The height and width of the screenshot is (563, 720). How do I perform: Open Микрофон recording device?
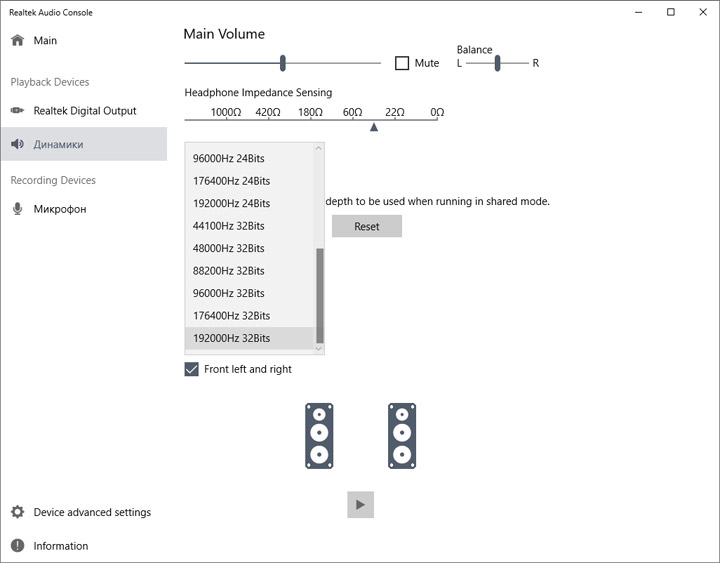(x=84, y=209)
